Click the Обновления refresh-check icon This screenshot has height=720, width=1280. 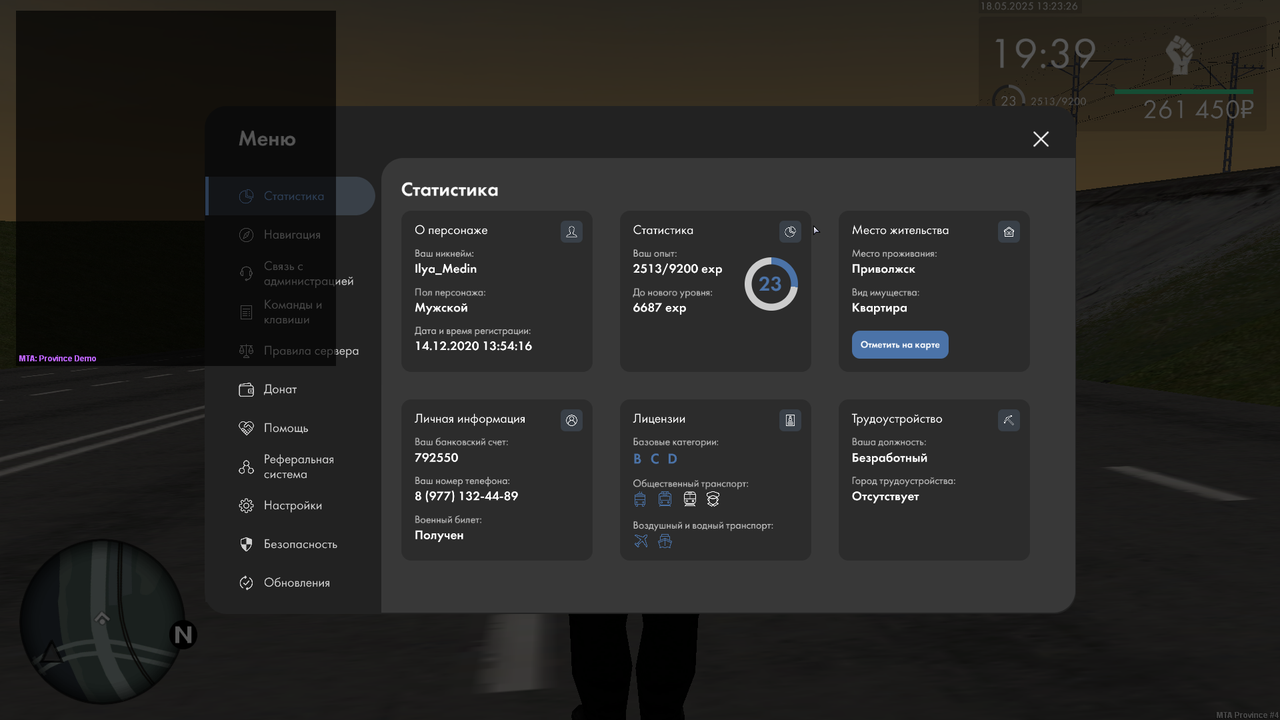point(246,583)
